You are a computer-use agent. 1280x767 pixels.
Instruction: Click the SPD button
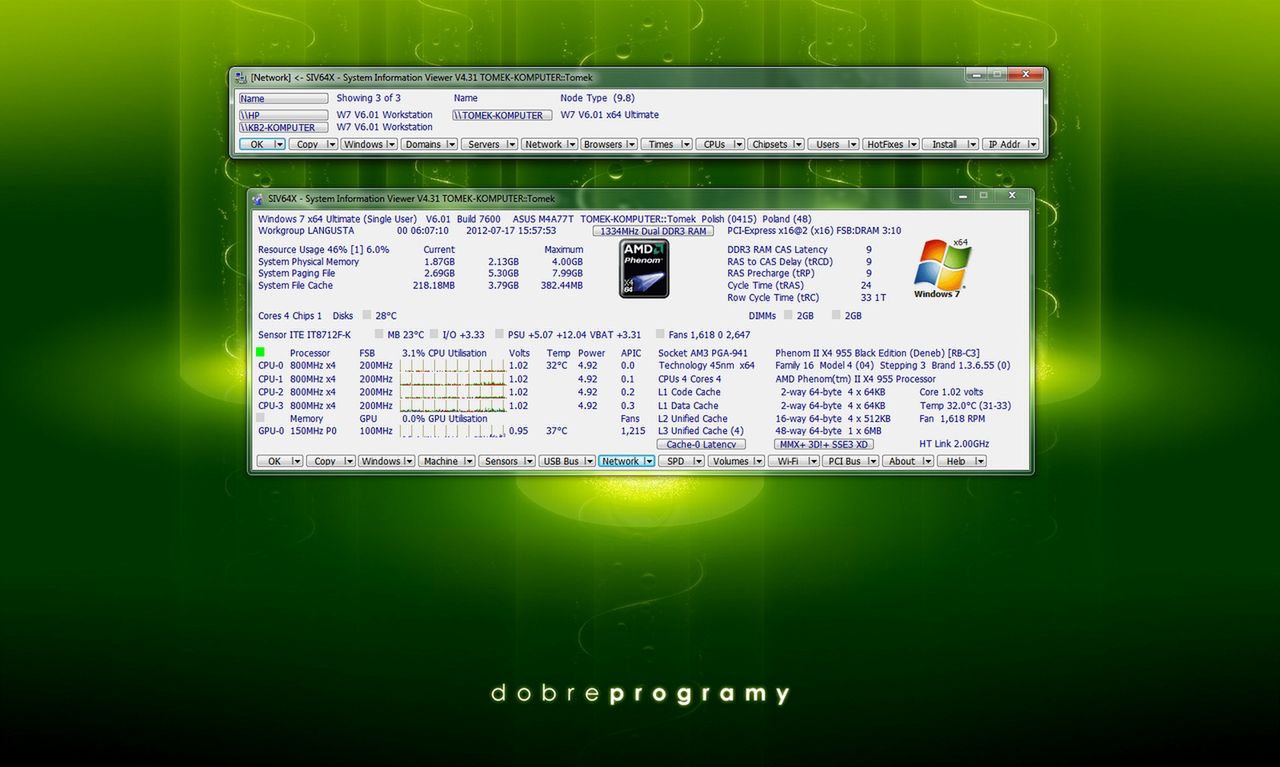click(682, 461)
